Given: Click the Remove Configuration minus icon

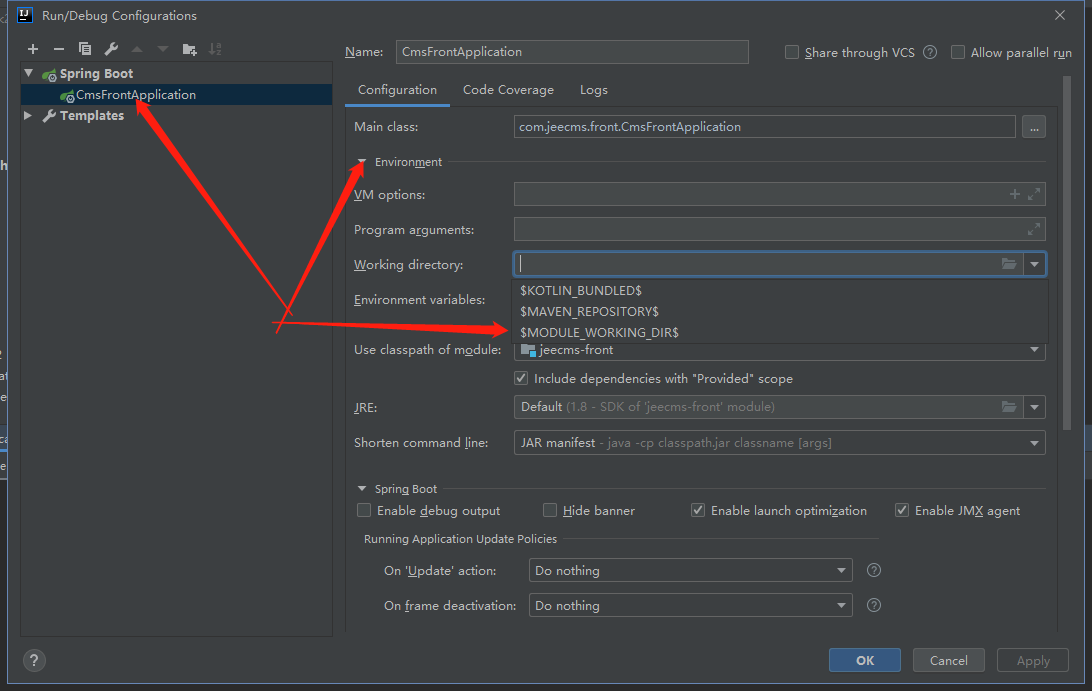Looking at the screenshot, I should pyautogui.click(x=59, y=49).
